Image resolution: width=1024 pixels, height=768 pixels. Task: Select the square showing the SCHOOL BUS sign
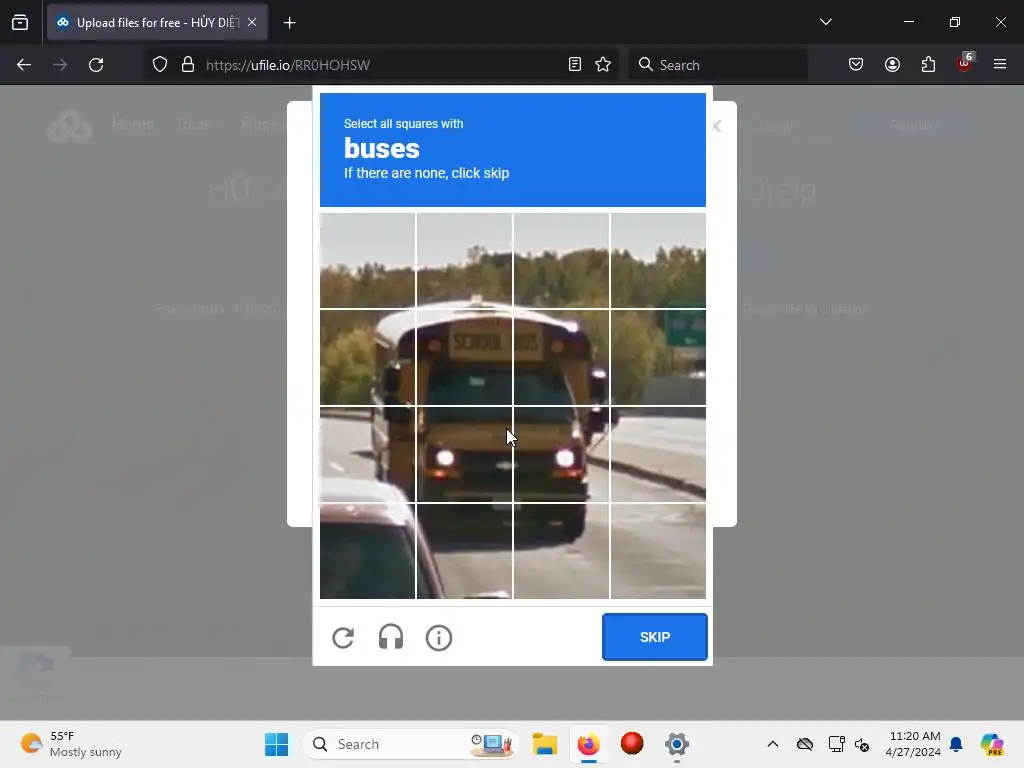coord(464,357)
